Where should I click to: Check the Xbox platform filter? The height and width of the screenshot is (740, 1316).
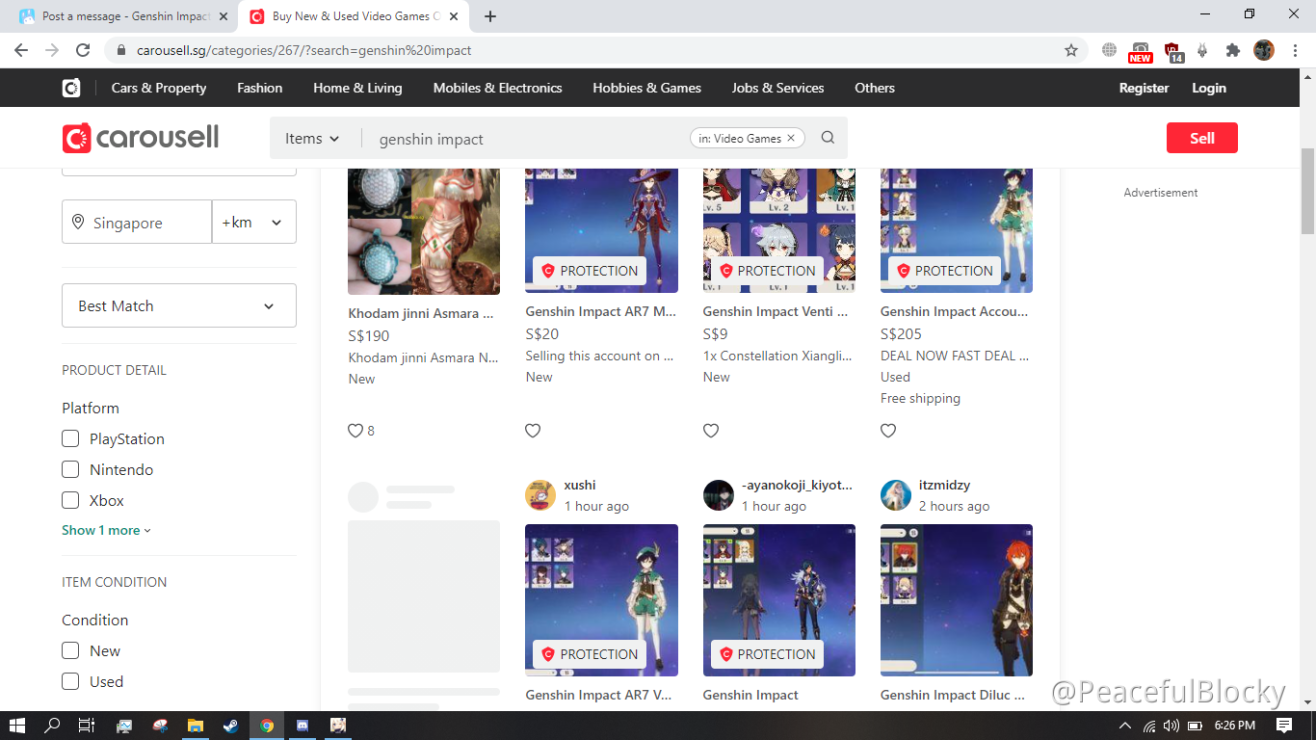point(70,500)
